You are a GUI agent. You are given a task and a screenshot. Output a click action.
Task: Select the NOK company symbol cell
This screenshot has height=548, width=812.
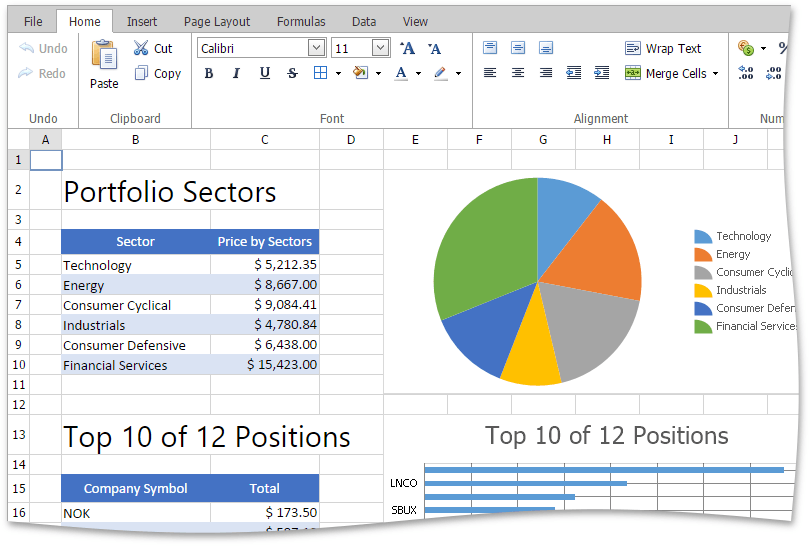click(x=136, y=513)
